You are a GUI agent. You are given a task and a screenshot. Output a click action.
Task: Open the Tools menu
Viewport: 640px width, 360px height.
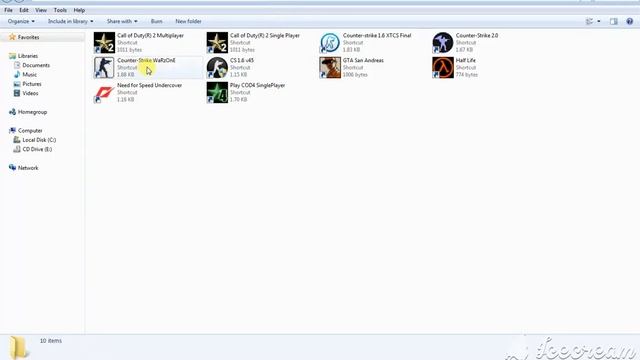coord(60,10)
